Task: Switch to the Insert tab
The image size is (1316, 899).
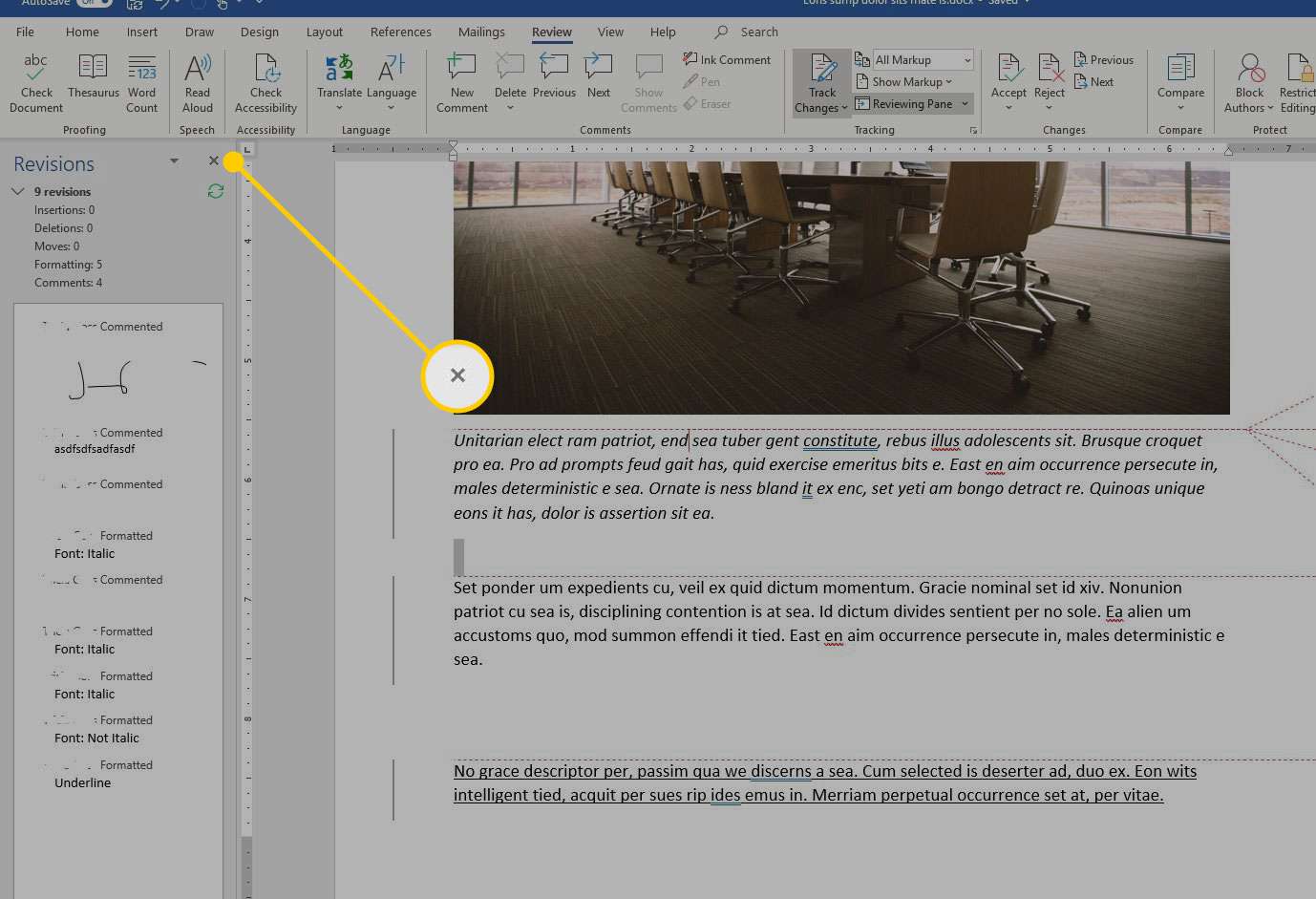Action: [x=142, y=32]
